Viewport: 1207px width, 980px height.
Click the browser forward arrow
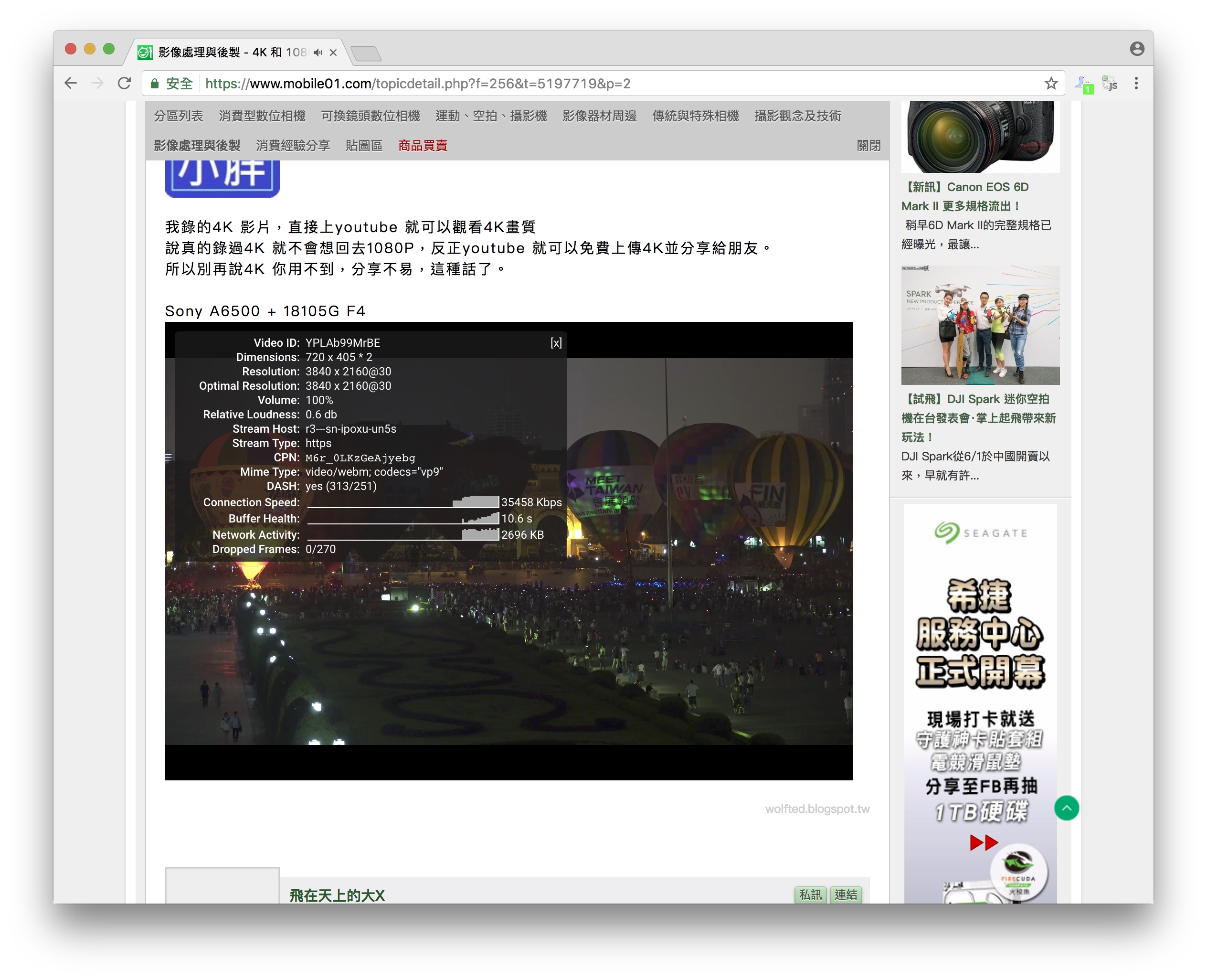(97, 84)
